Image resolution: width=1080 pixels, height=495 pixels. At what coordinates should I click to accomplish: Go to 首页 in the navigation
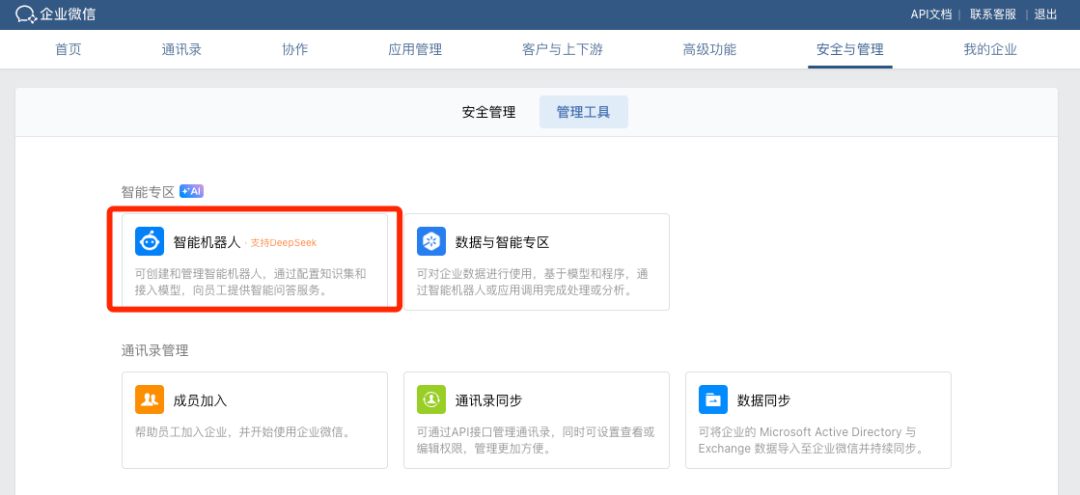tap(68, 50)
